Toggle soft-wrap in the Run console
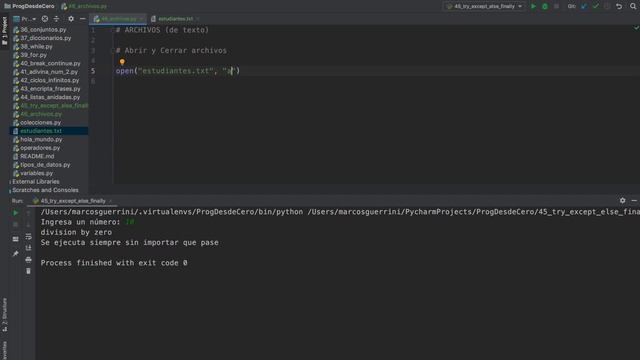 pos(28,236)
